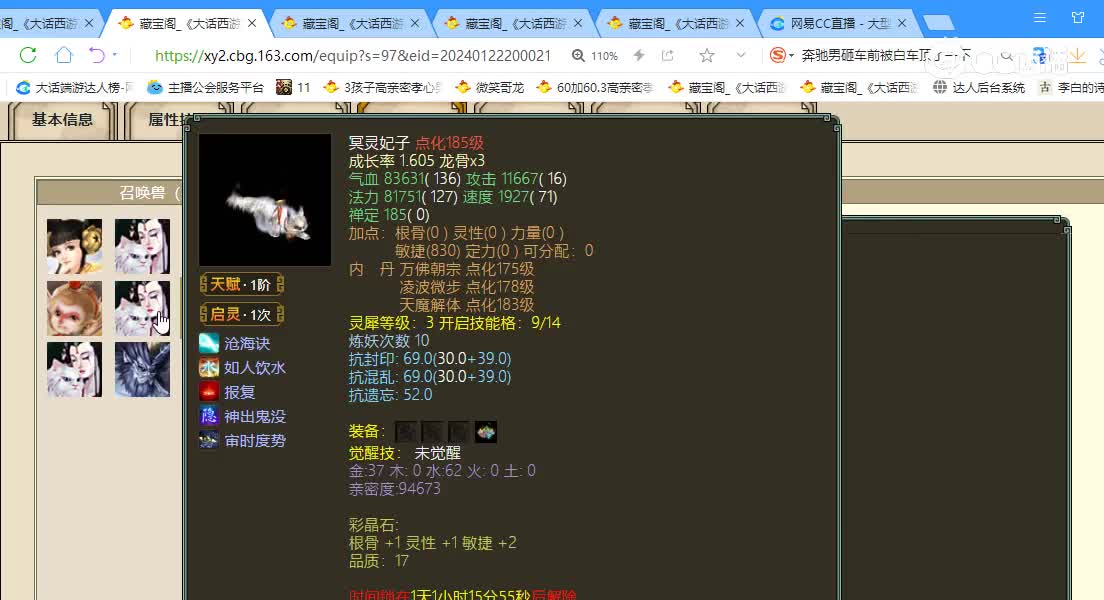Click the 报复 skill name

pos(239,392)
